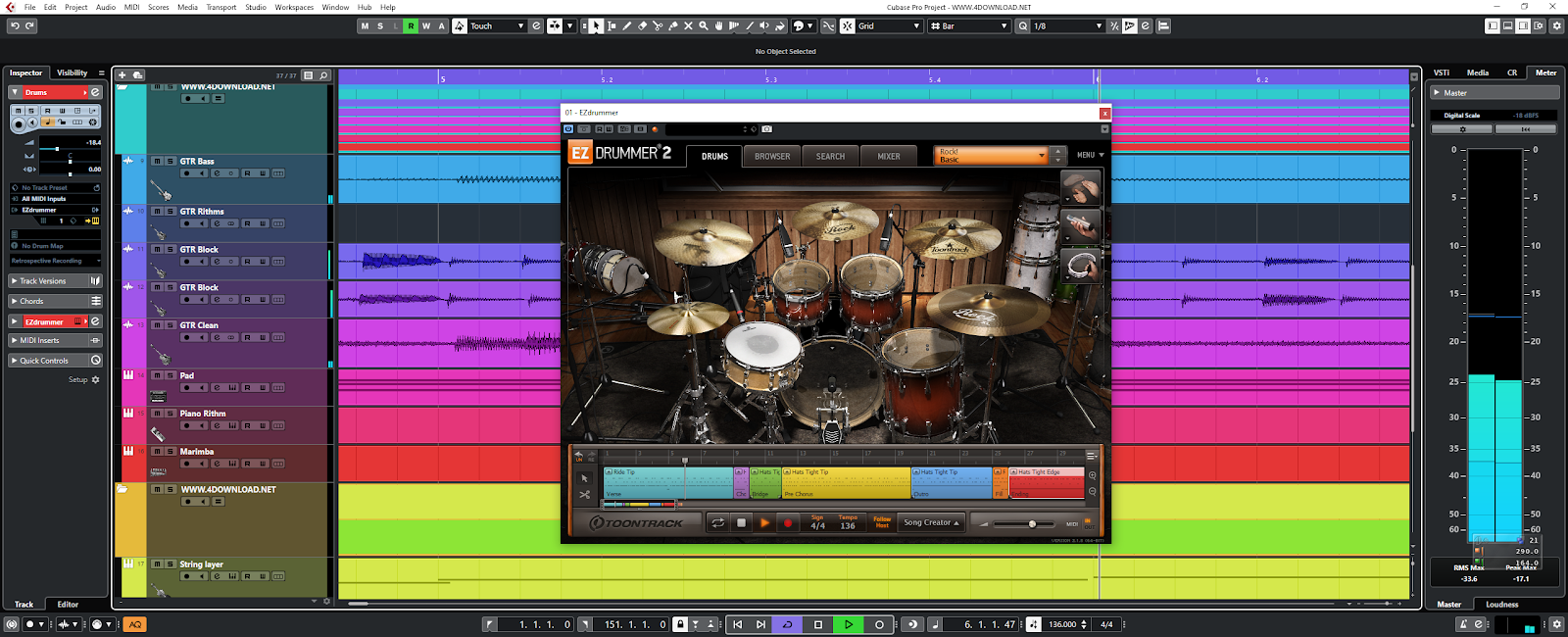Select the Object Selection arrow tool

point(596,25)
